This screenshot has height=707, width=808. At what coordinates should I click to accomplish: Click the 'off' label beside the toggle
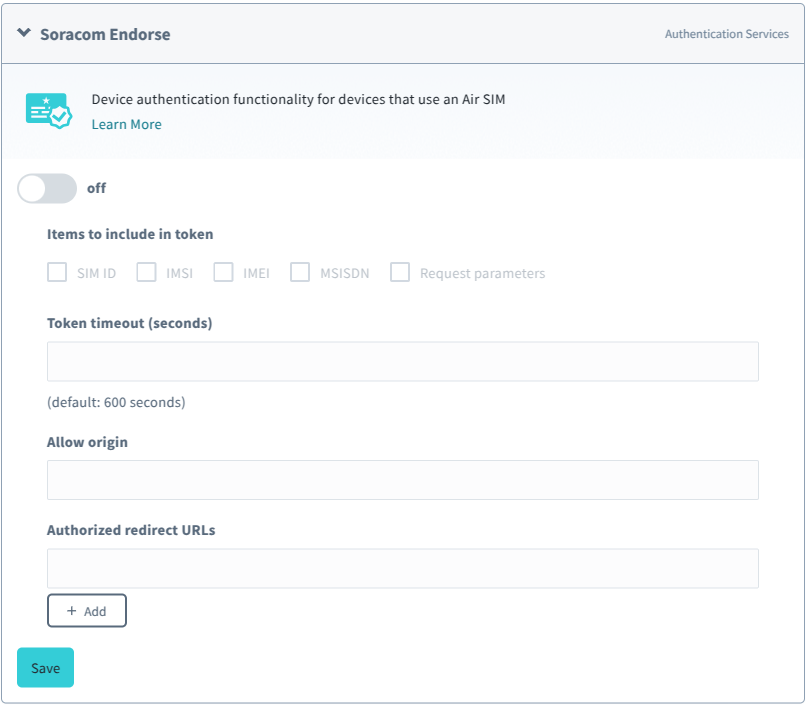(x=96, y=188)
